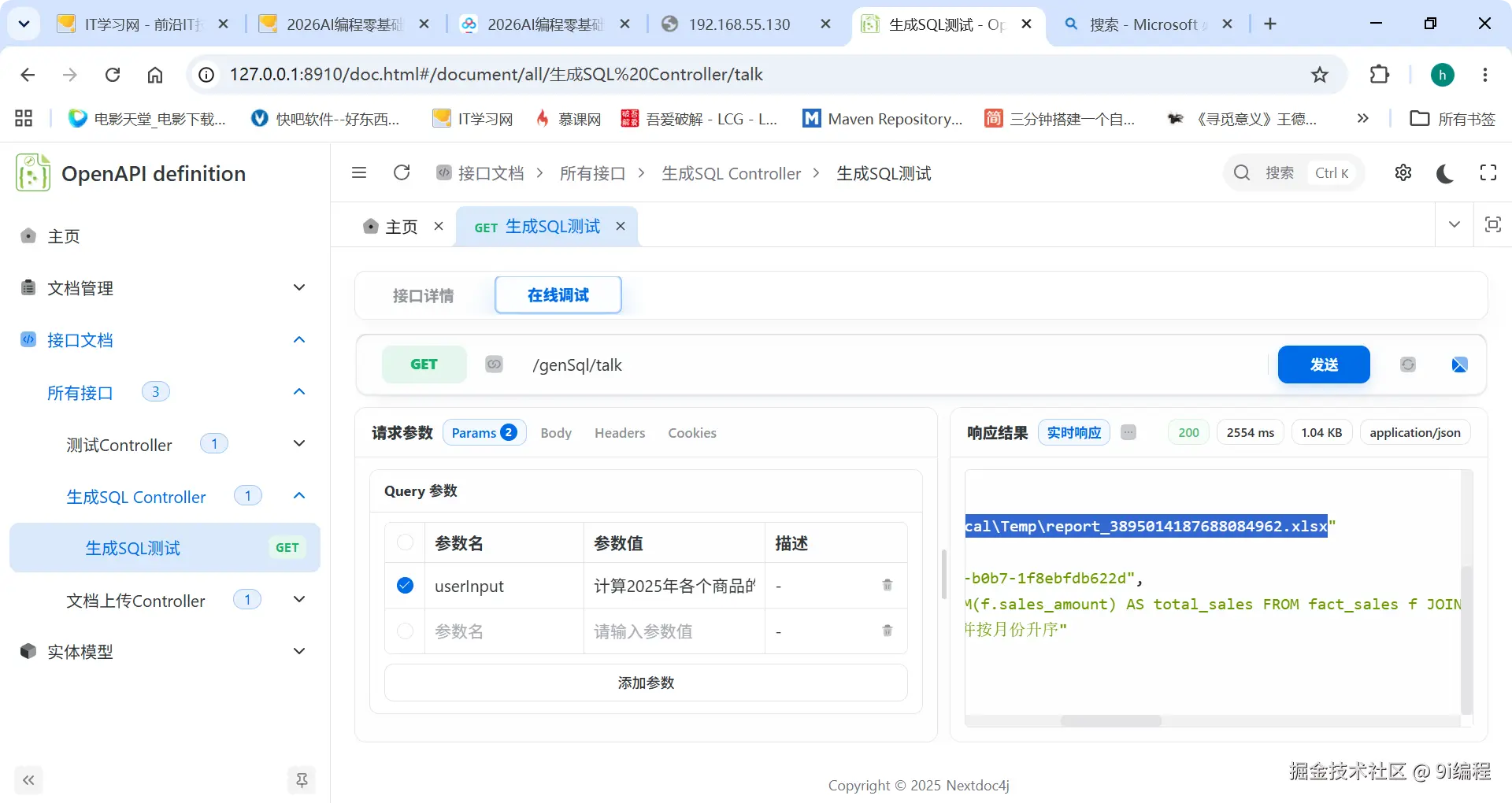This screenshot has height=803, width=1512.
Task: Toggle dark mode moon icon
Action: click(1445, 173)
